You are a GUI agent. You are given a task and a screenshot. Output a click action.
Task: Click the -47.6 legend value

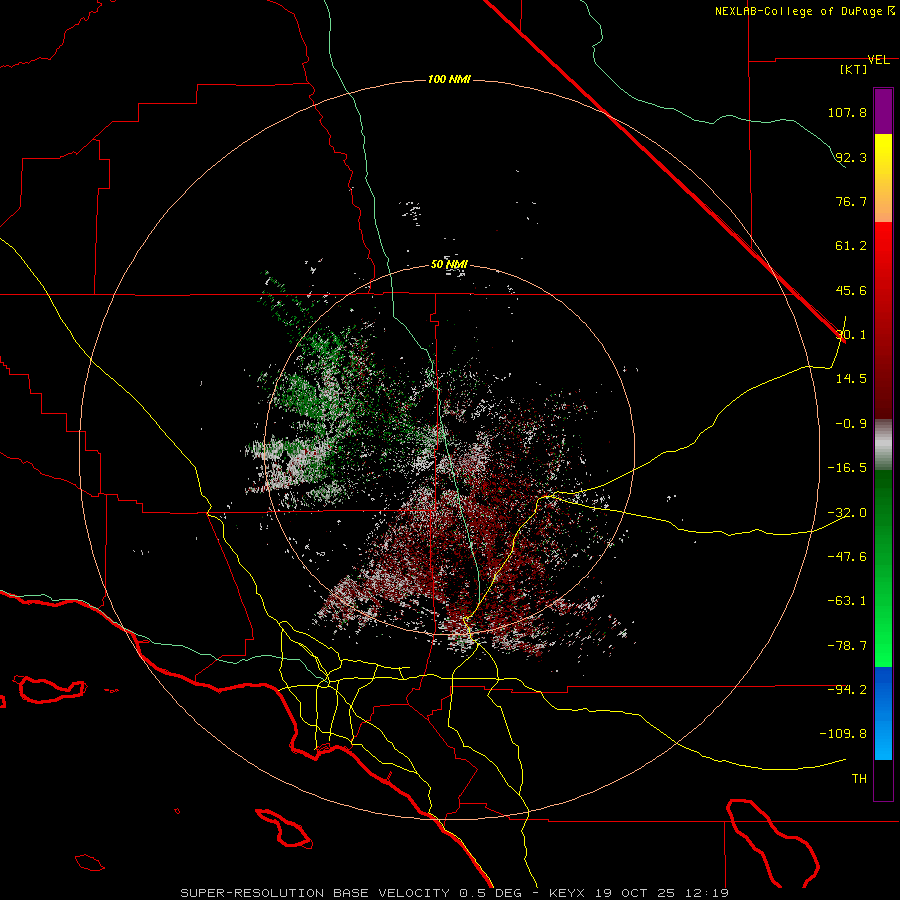[x=847, y=557]
